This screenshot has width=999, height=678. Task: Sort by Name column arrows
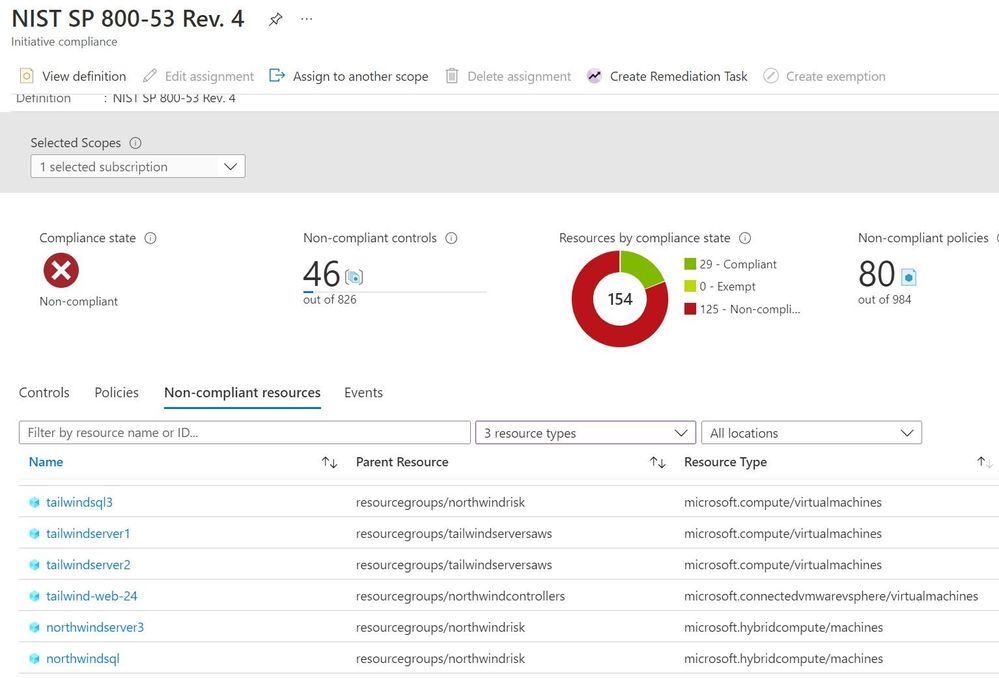pos(329,462)
